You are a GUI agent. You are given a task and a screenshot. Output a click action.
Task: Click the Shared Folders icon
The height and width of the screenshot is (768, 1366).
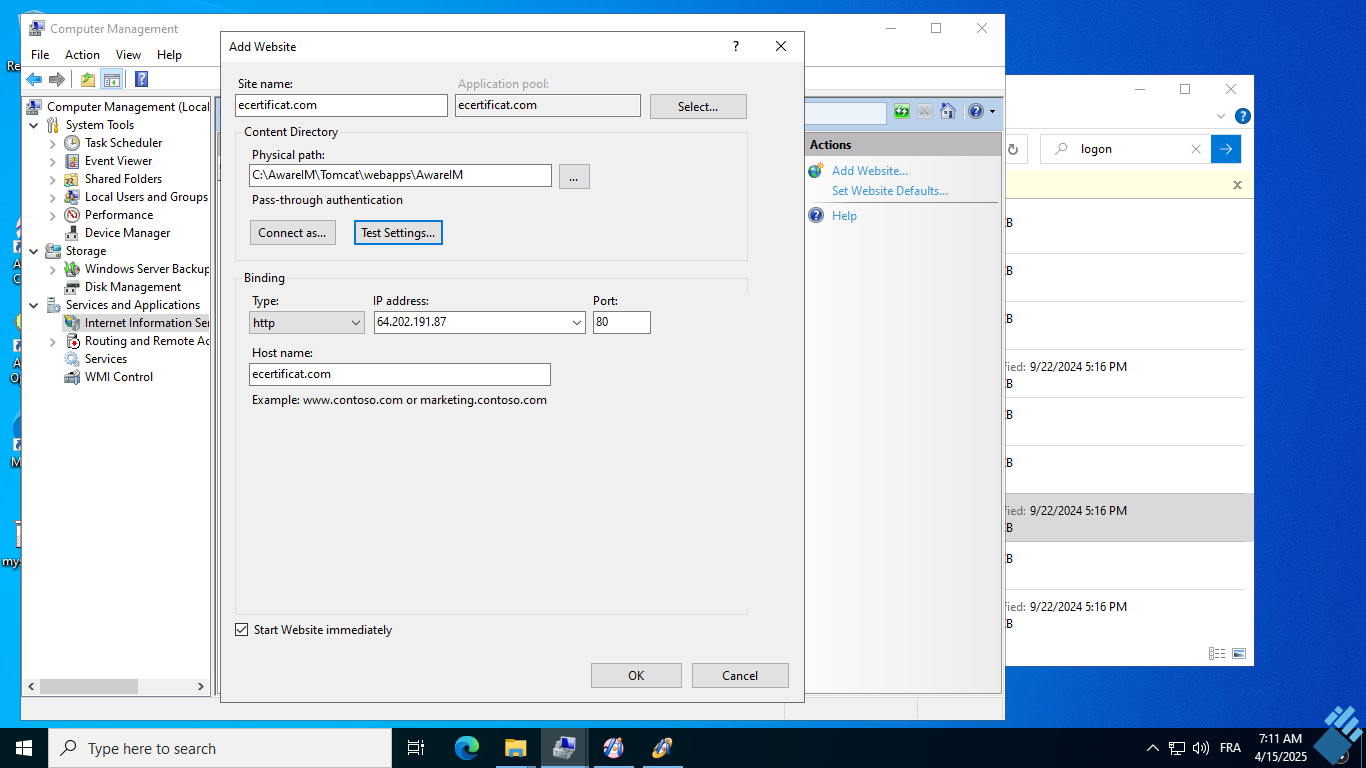tap(72, 179)
